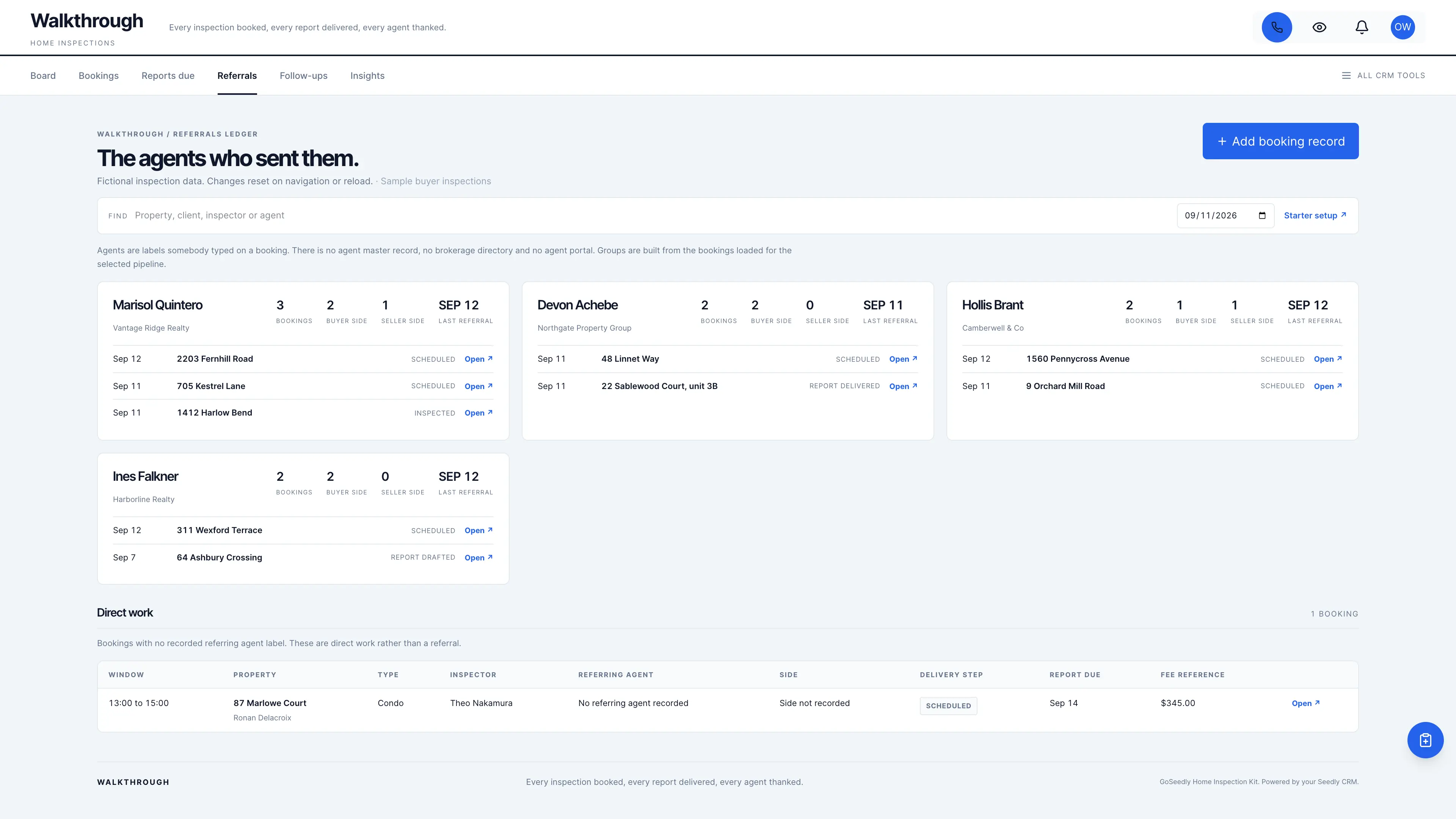
Task: Open the Reports due tab
Action: pyautogui.click(x=168, y=76)
